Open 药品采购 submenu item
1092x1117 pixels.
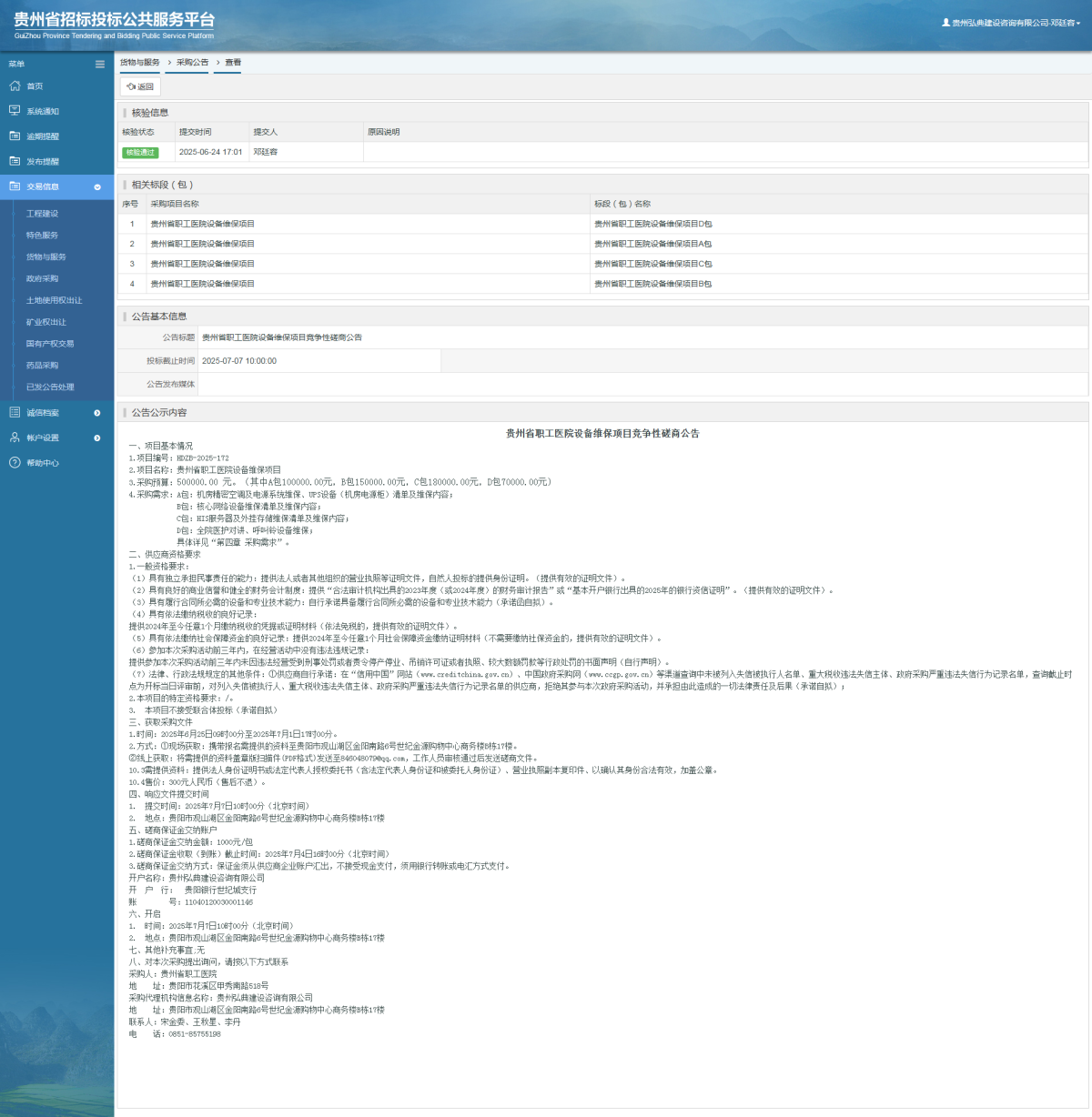click(42, 366)
